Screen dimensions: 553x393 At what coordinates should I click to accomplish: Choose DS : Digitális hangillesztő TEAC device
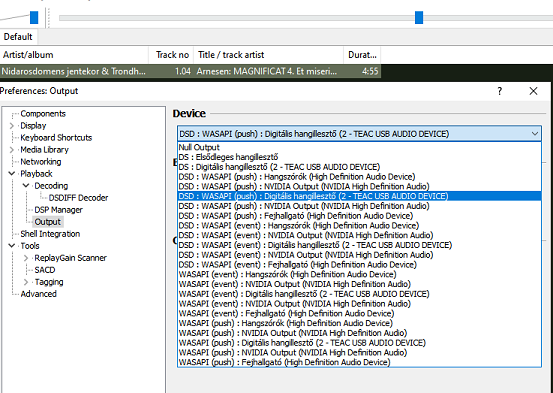point(359,167)
